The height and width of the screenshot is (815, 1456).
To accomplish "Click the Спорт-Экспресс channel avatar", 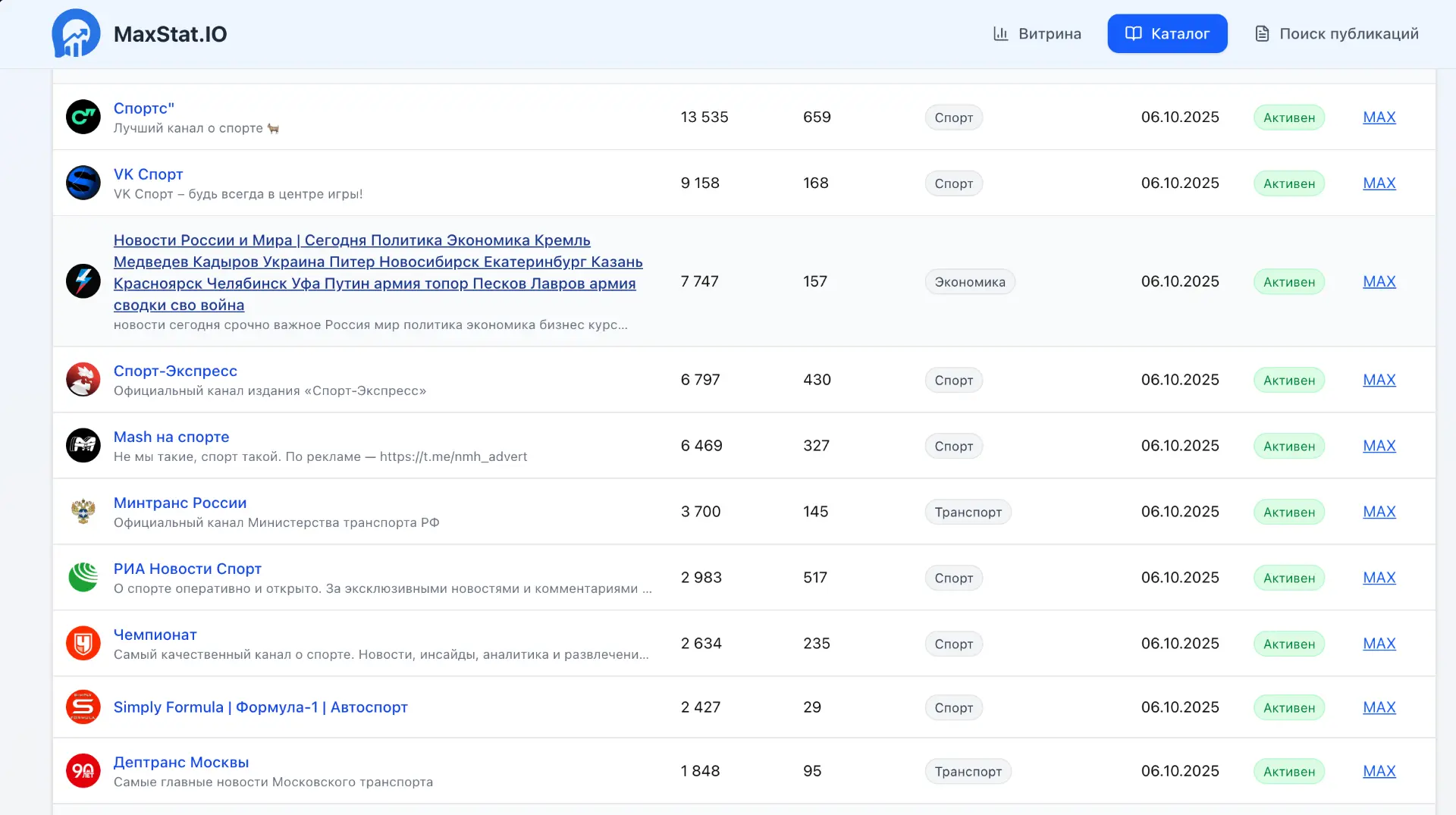I will 83,380.
